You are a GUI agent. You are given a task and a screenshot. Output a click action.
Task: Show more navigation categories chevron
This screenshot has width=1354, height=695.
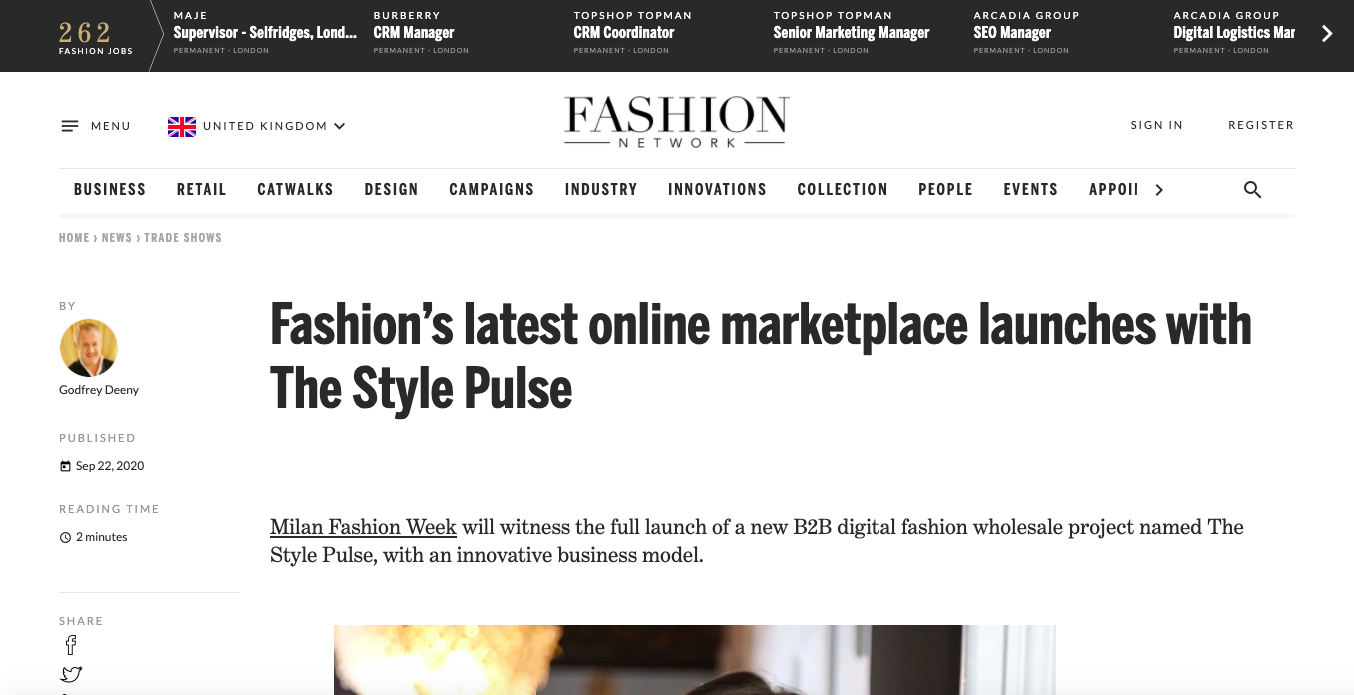pyautogui.click(x=1159, y=190)
